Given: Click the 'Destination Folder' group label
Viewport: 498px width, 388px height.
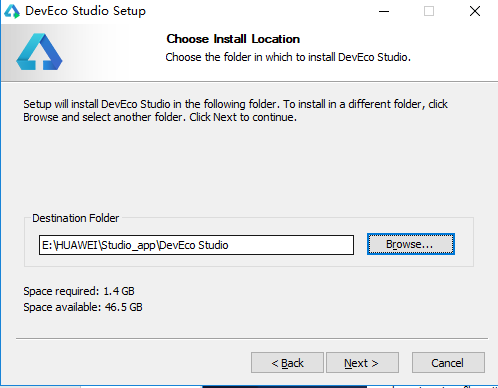Looking at the screenshot, I should tap(75, 218).
